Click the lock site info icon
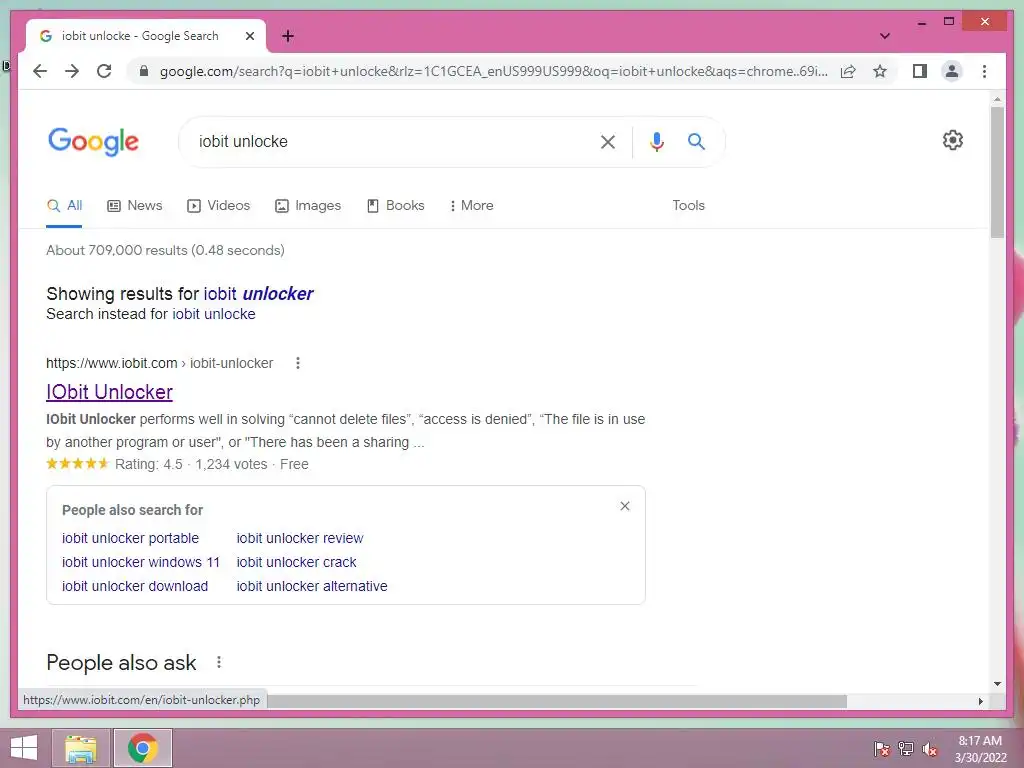This screenshot has height=768, width=1024. pyautogui.click(x=144, y=71)
